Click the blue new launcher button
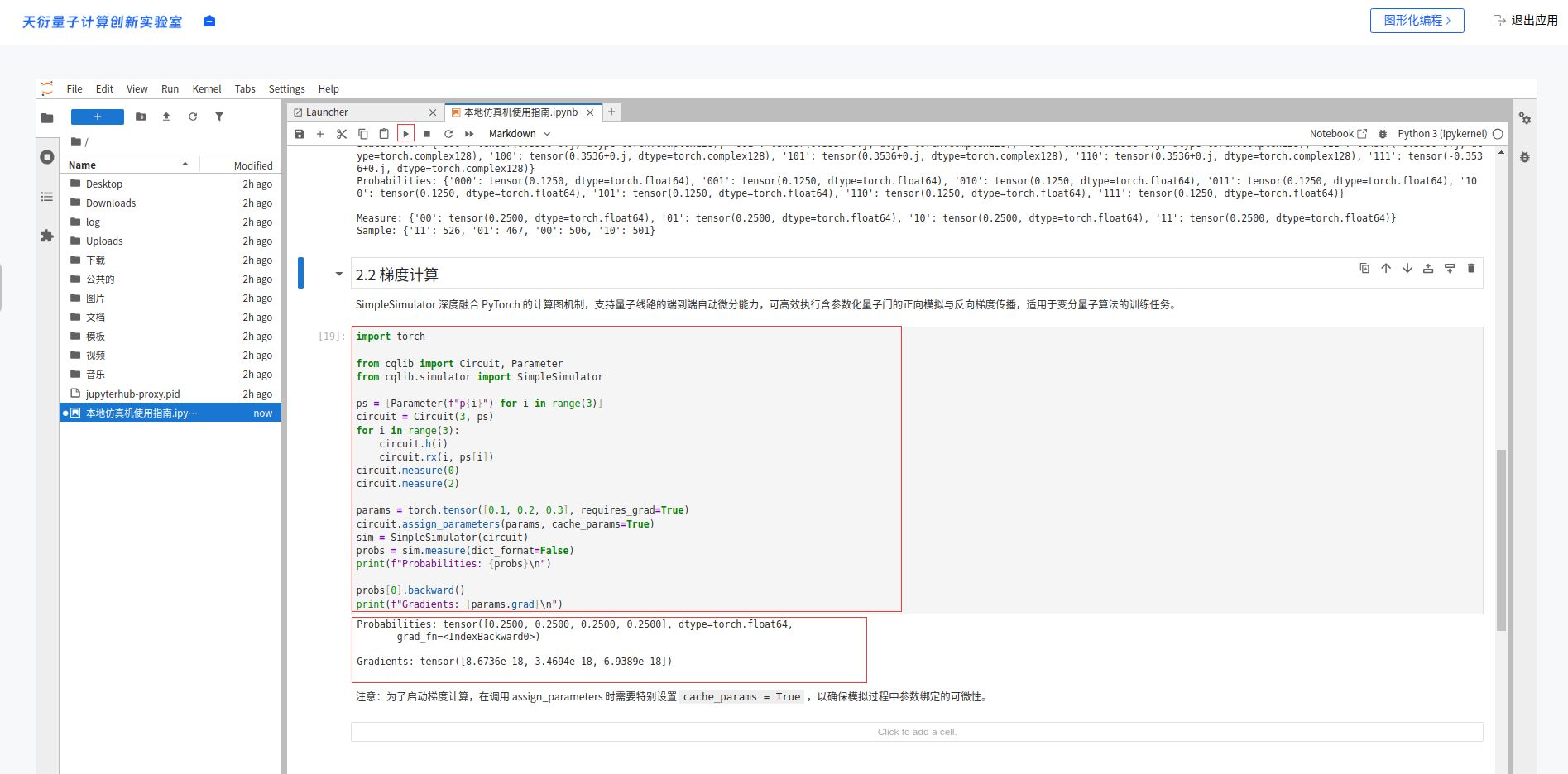1568x774 pixels. point(98,117)
